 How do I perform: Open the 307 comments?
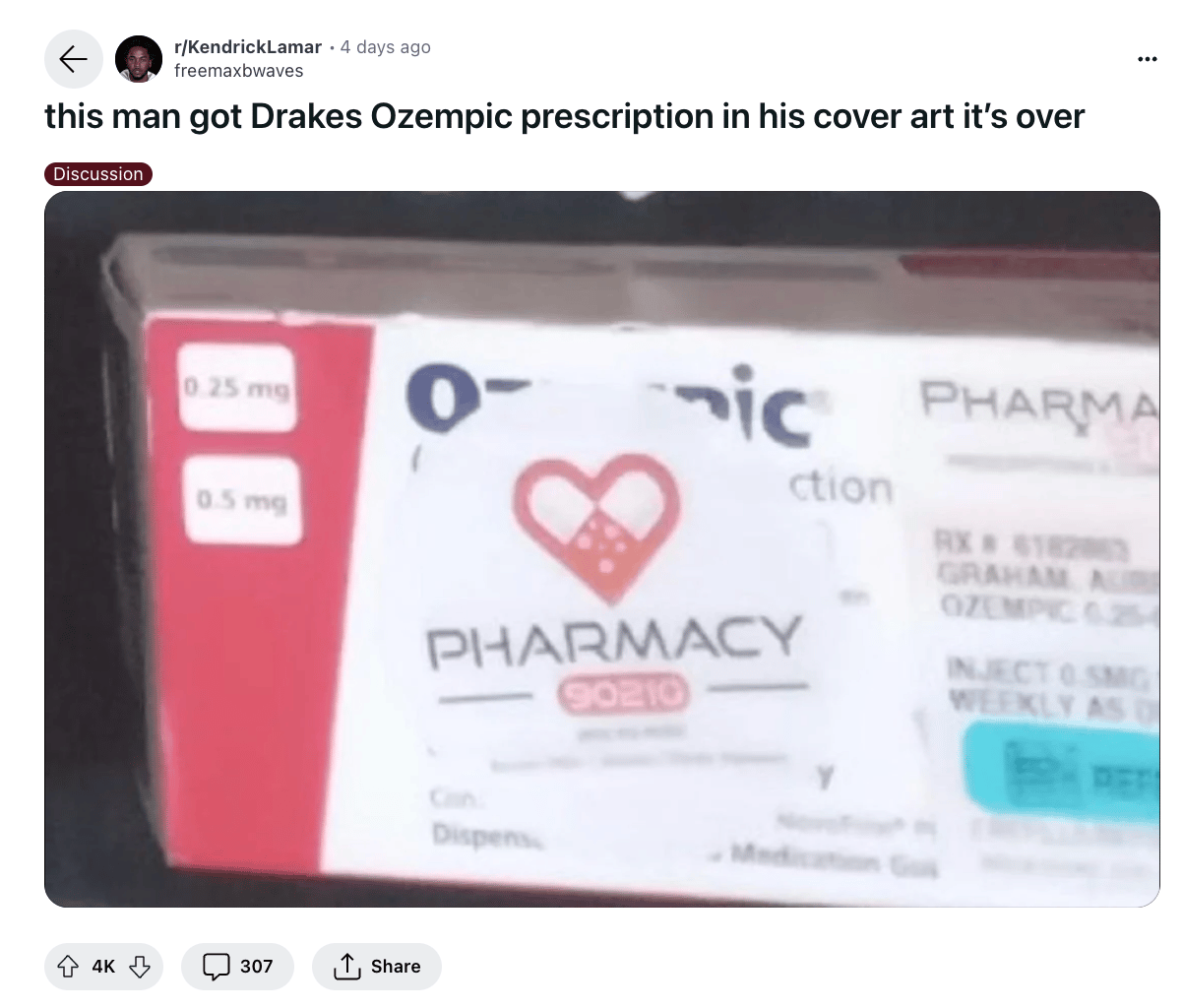237,967
